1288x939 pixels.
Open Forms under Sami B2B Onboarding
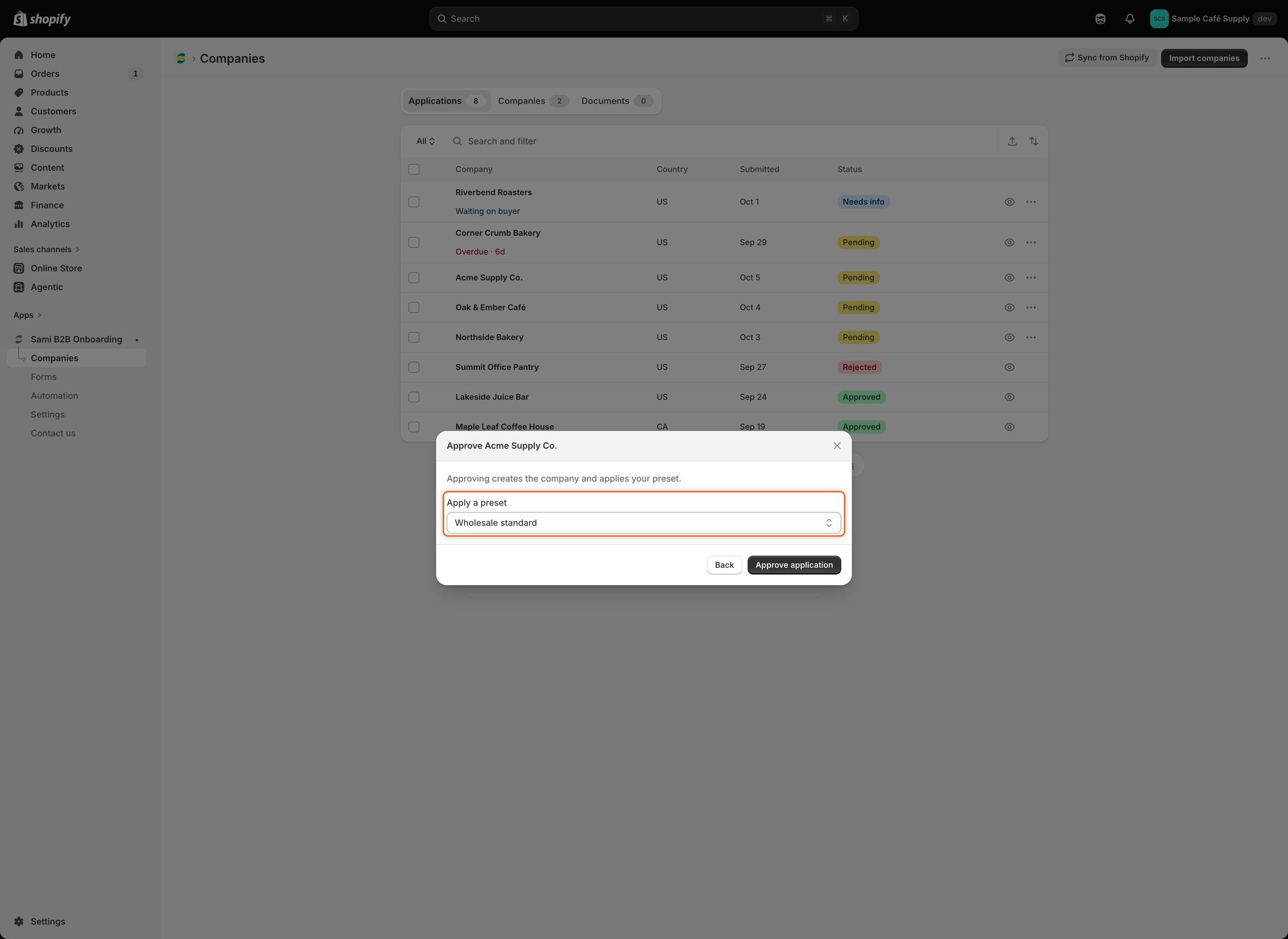pos(44,377)
